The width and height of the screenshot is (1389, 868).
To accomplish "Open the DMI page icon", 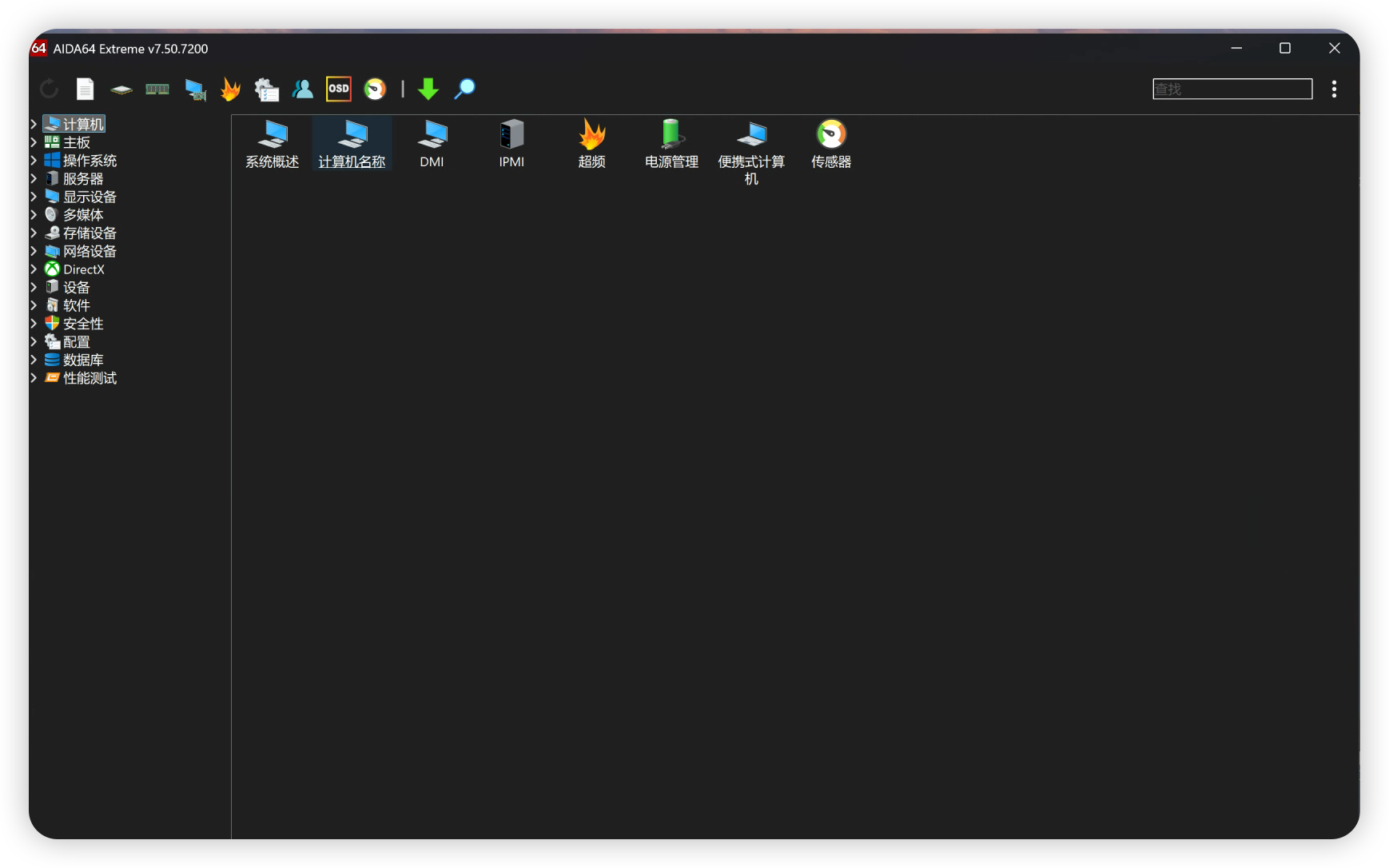I will click(432, 144).
